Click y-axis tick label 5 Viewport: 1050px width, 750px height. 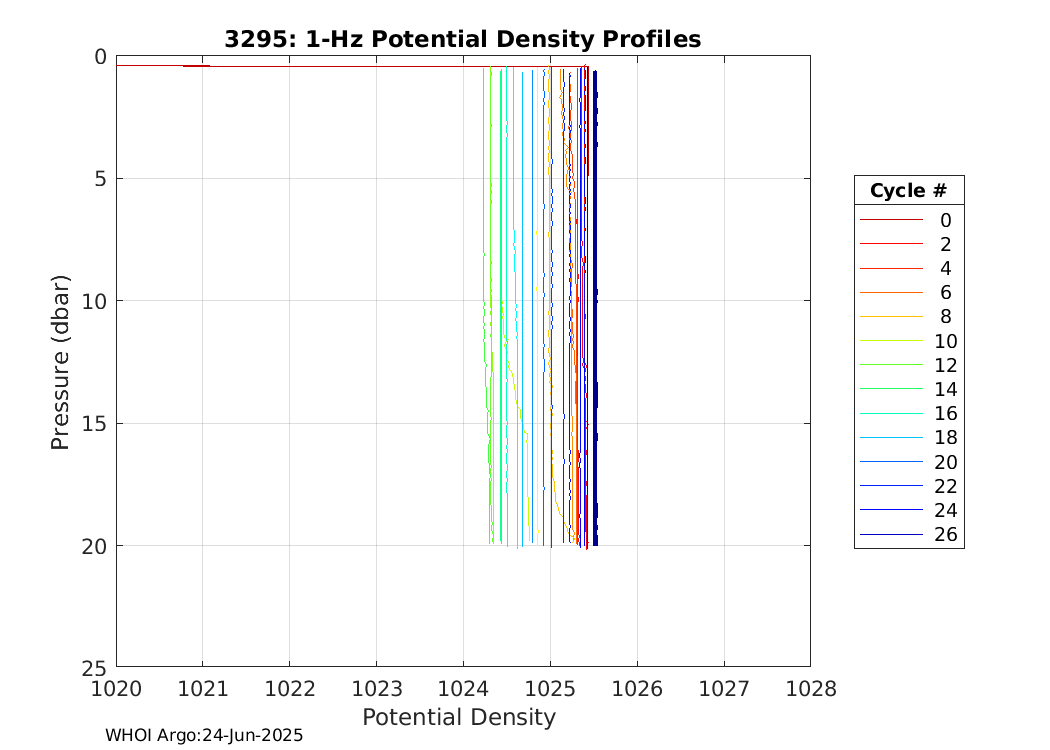[100, 179]
